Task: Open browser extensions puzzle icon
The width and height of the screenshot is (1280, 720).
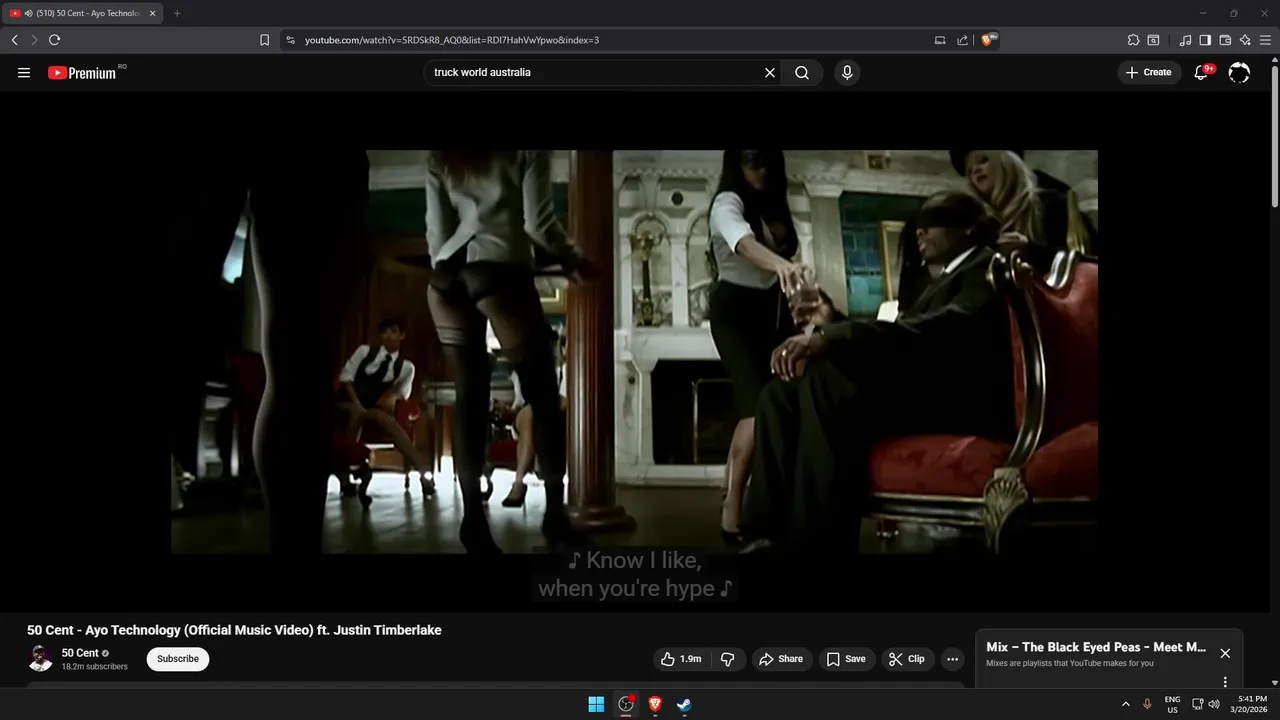Action: coord(1133,40)
